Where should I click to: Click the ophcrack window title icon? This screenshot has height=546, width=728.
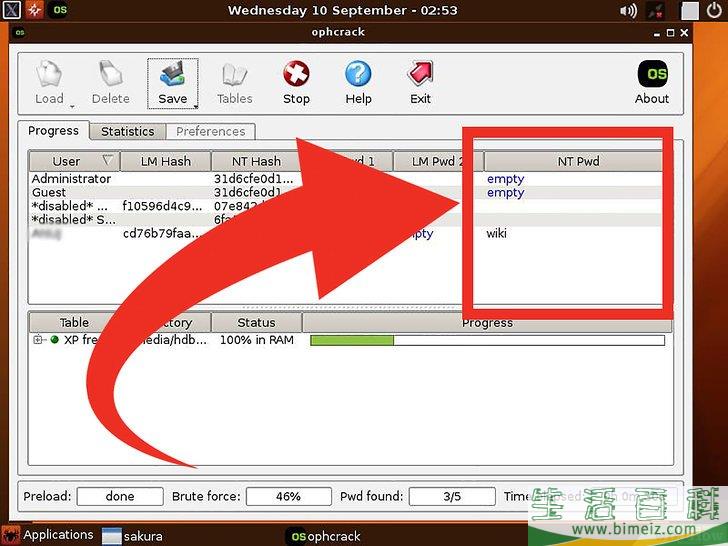(x=20, y=32)
